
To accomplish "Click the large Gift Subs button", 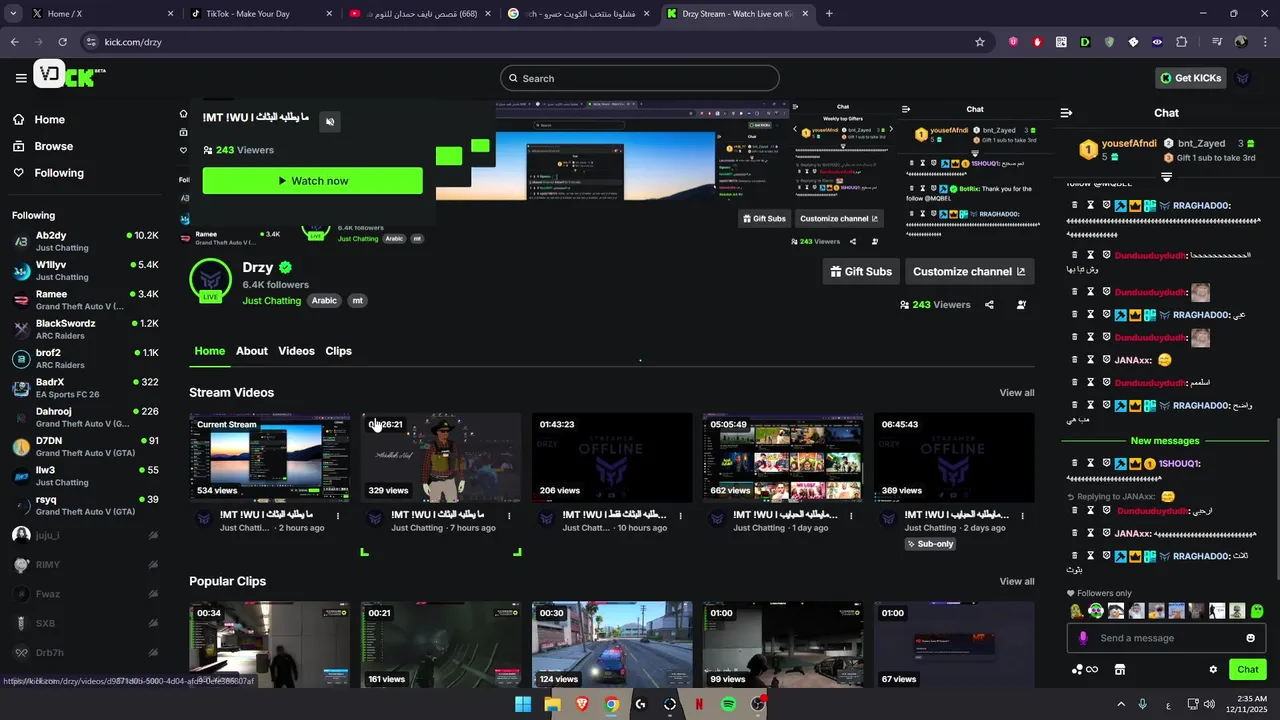I will [861, 271].
